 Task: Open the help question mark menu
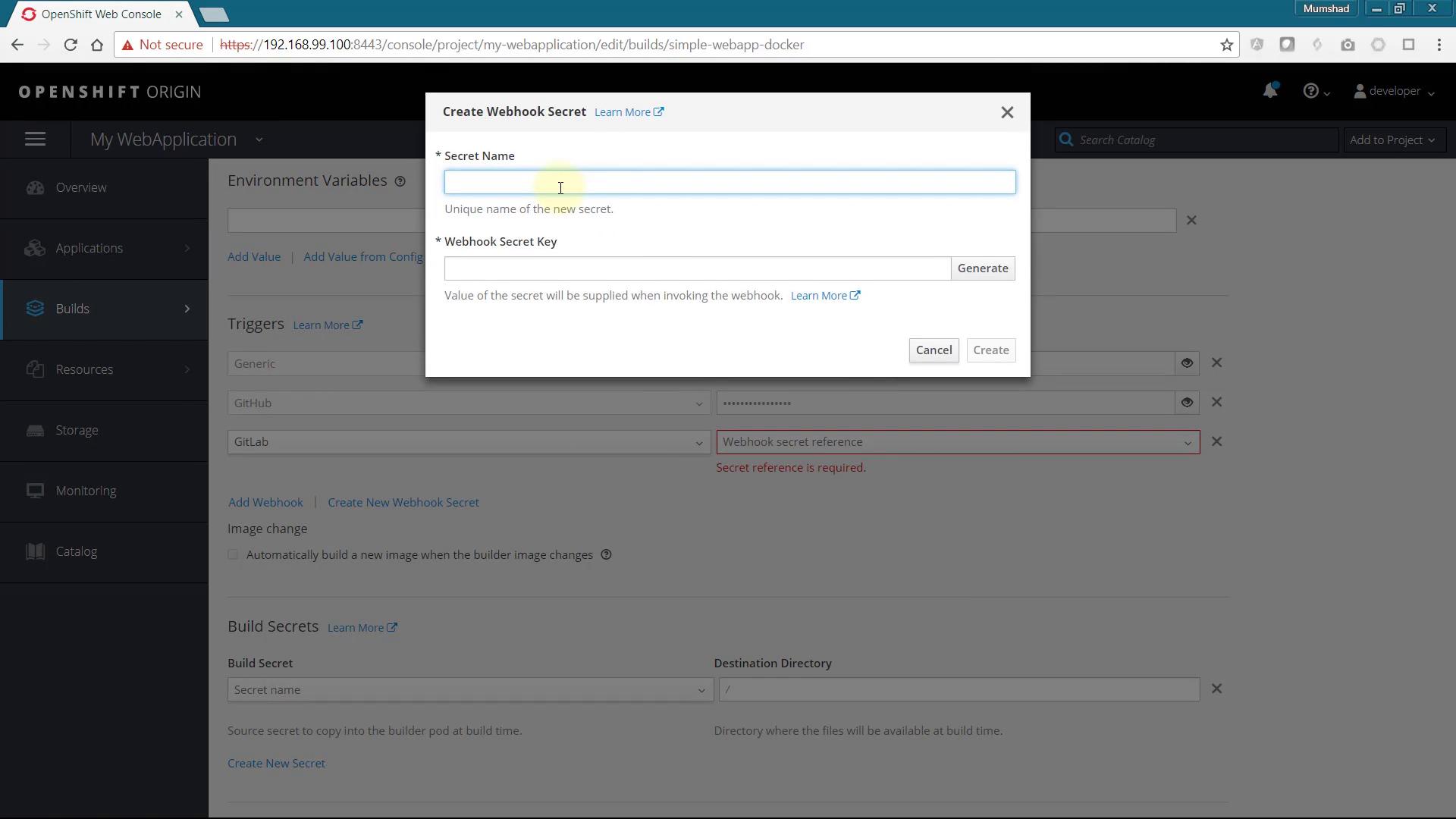(1316, 91)
